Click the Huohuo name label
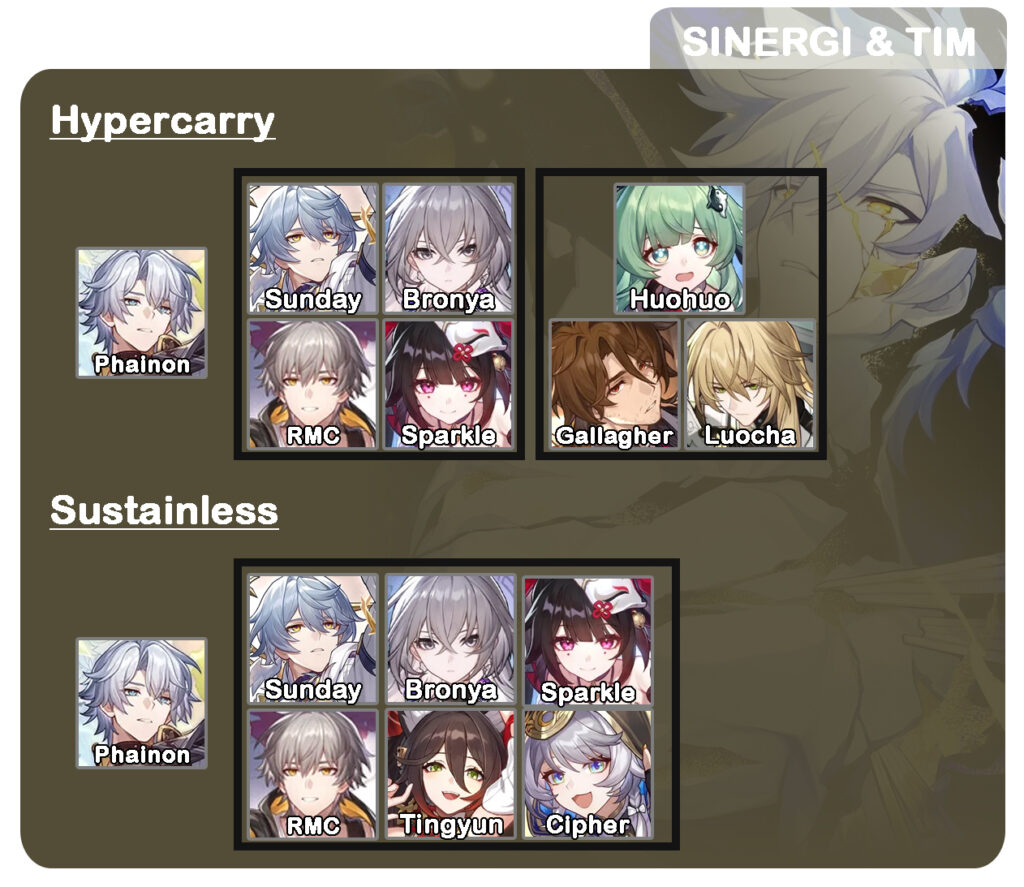The image size is (1024, 887). click(x=680, y=299)
